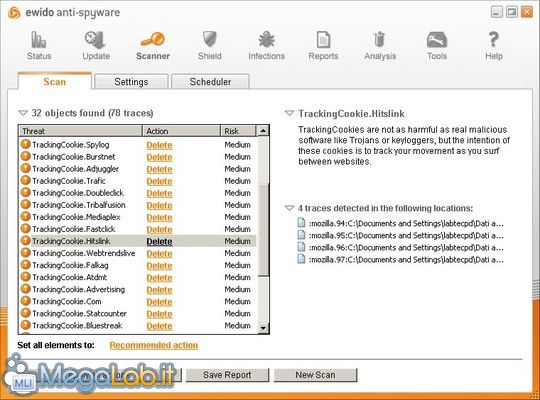This screenshot has height=400, width=540.
Task: Open the Analysis icon
Action: pos(380,40)
